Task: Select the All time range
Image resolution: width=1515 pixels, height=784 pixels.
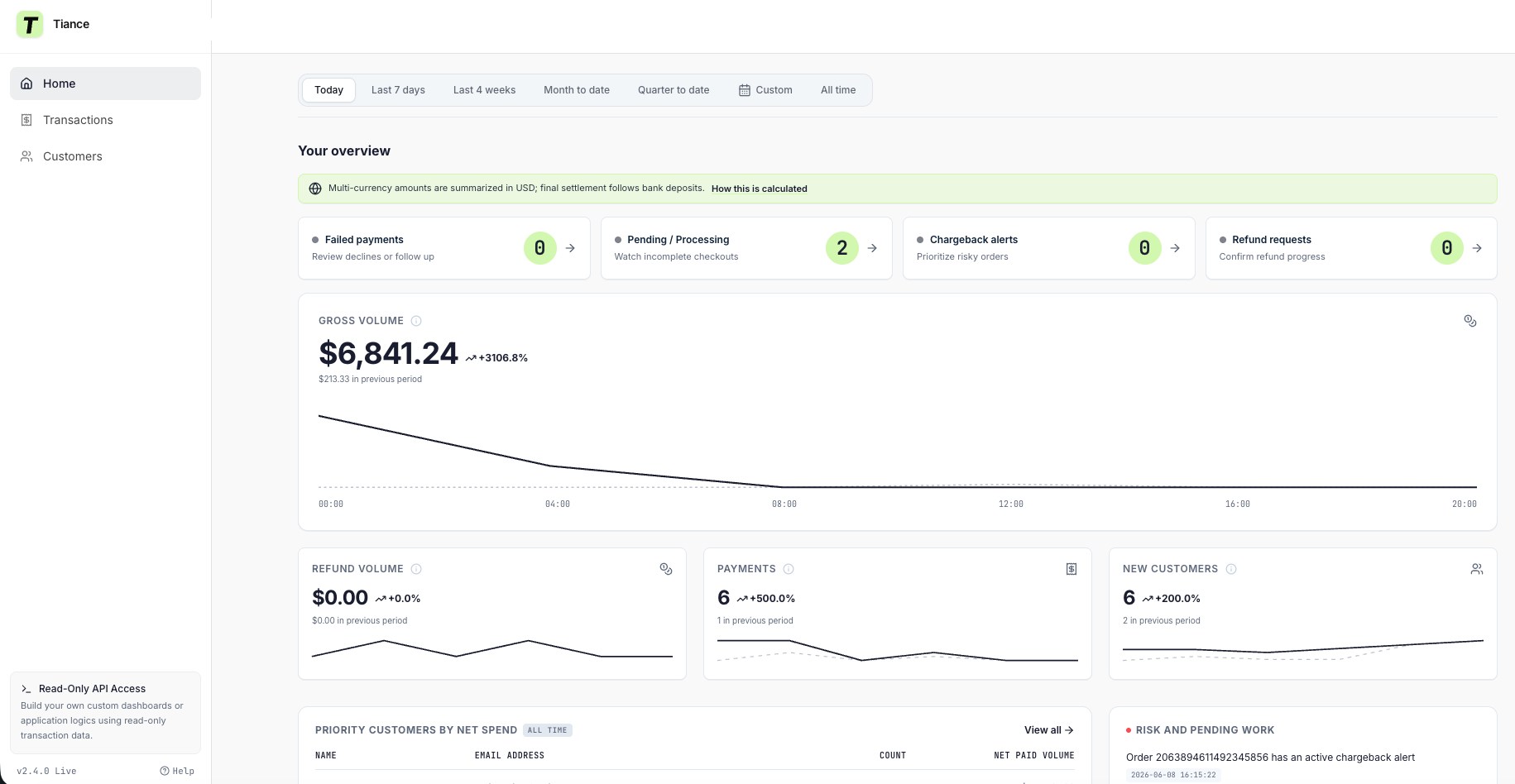Action: point(838,90)
